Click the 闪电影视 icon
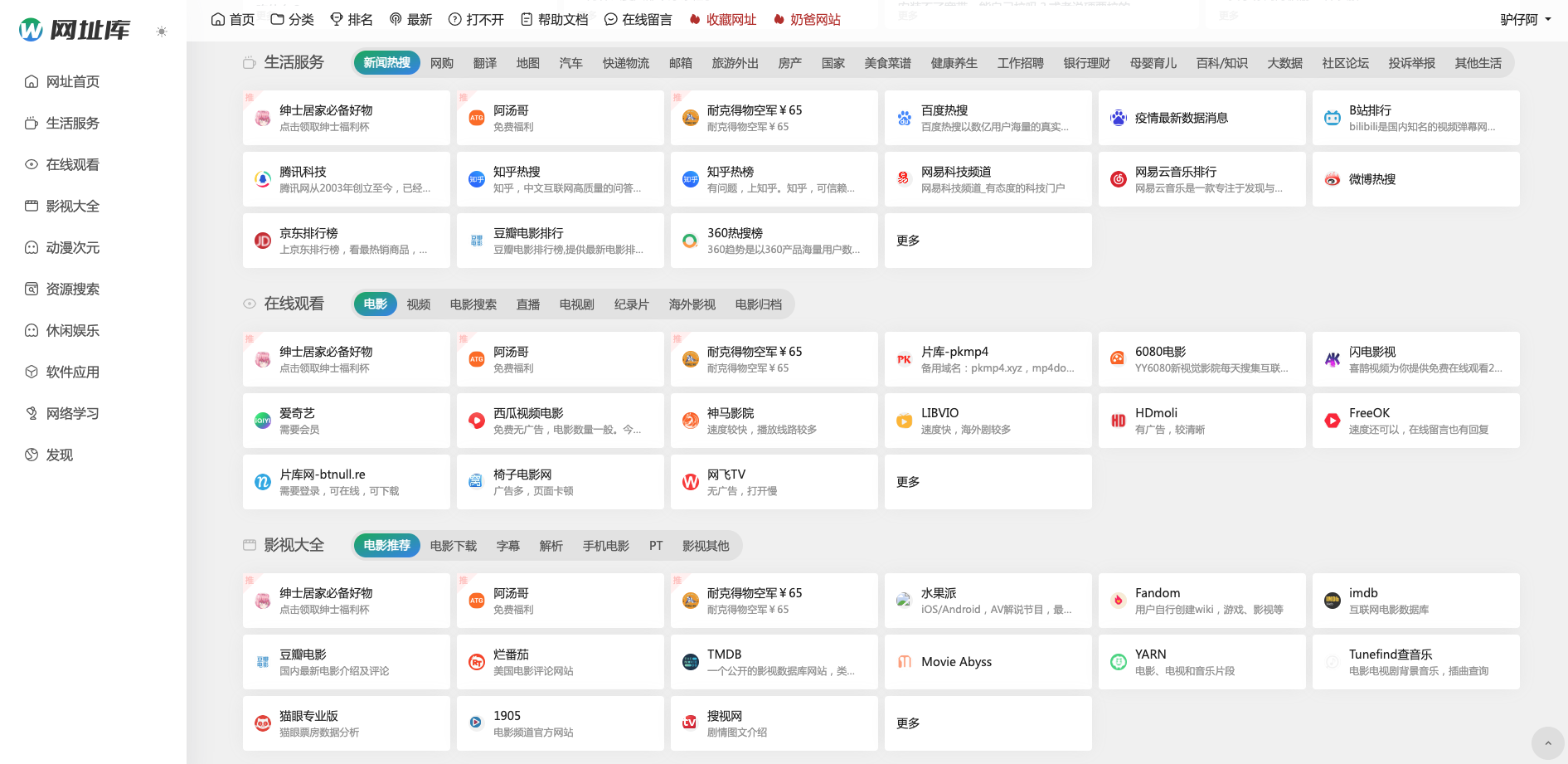The height and width of the screenshot is (764, 1568). coord(1333,359)
